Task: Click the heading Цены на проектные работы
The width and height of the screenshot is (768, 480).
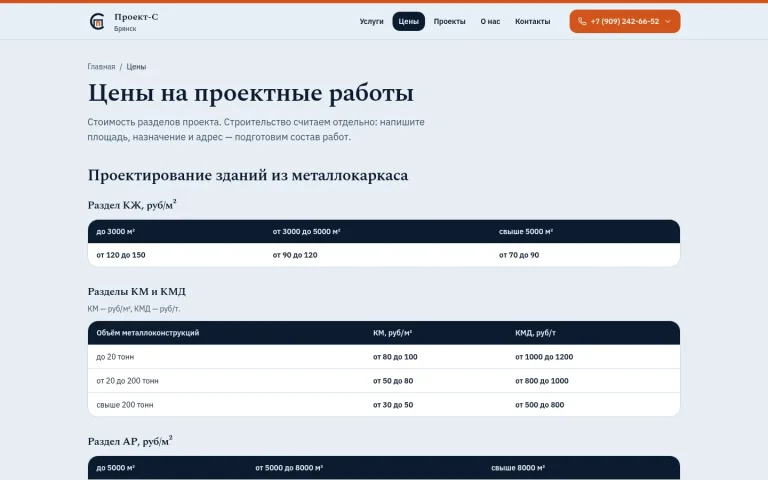Action: [251, 93]
